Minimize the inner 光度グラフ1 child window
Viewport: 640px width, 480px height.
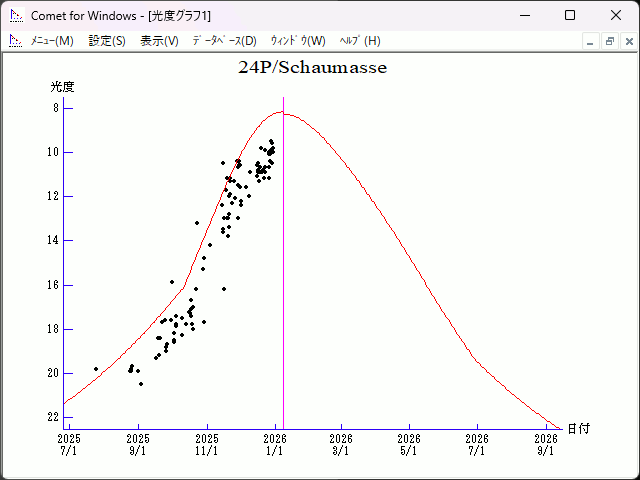point(591,41)
